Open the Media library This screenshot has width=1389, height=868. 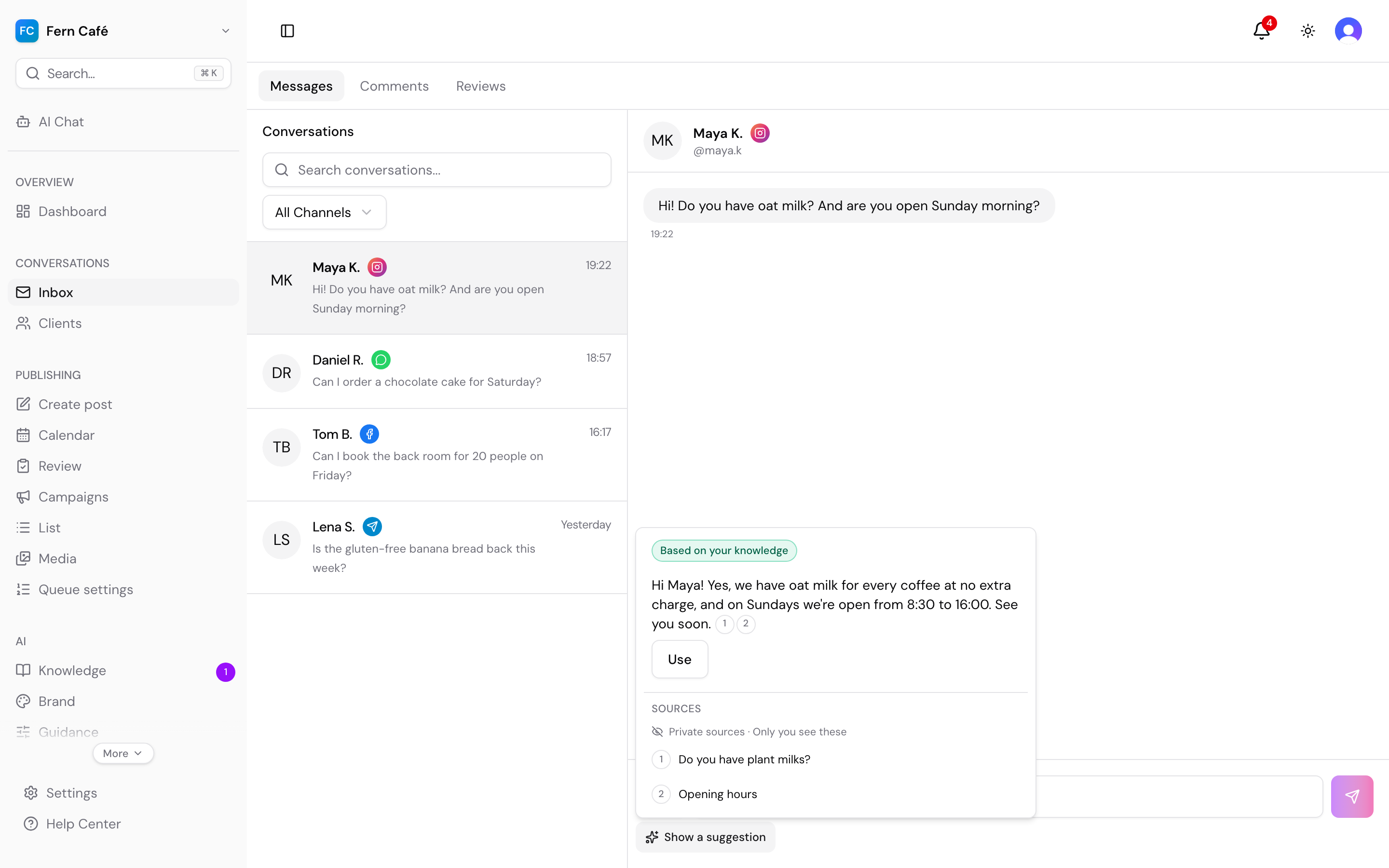123,558
